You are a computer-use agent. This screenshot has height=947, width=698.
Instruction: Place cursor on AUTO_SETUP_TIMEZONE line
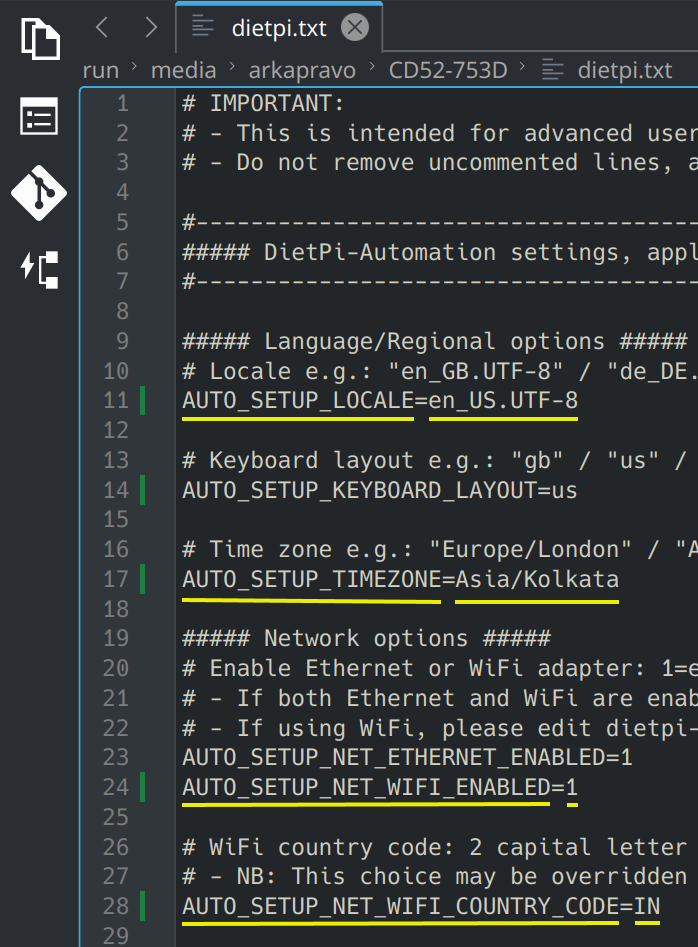(x=400, y=579)
